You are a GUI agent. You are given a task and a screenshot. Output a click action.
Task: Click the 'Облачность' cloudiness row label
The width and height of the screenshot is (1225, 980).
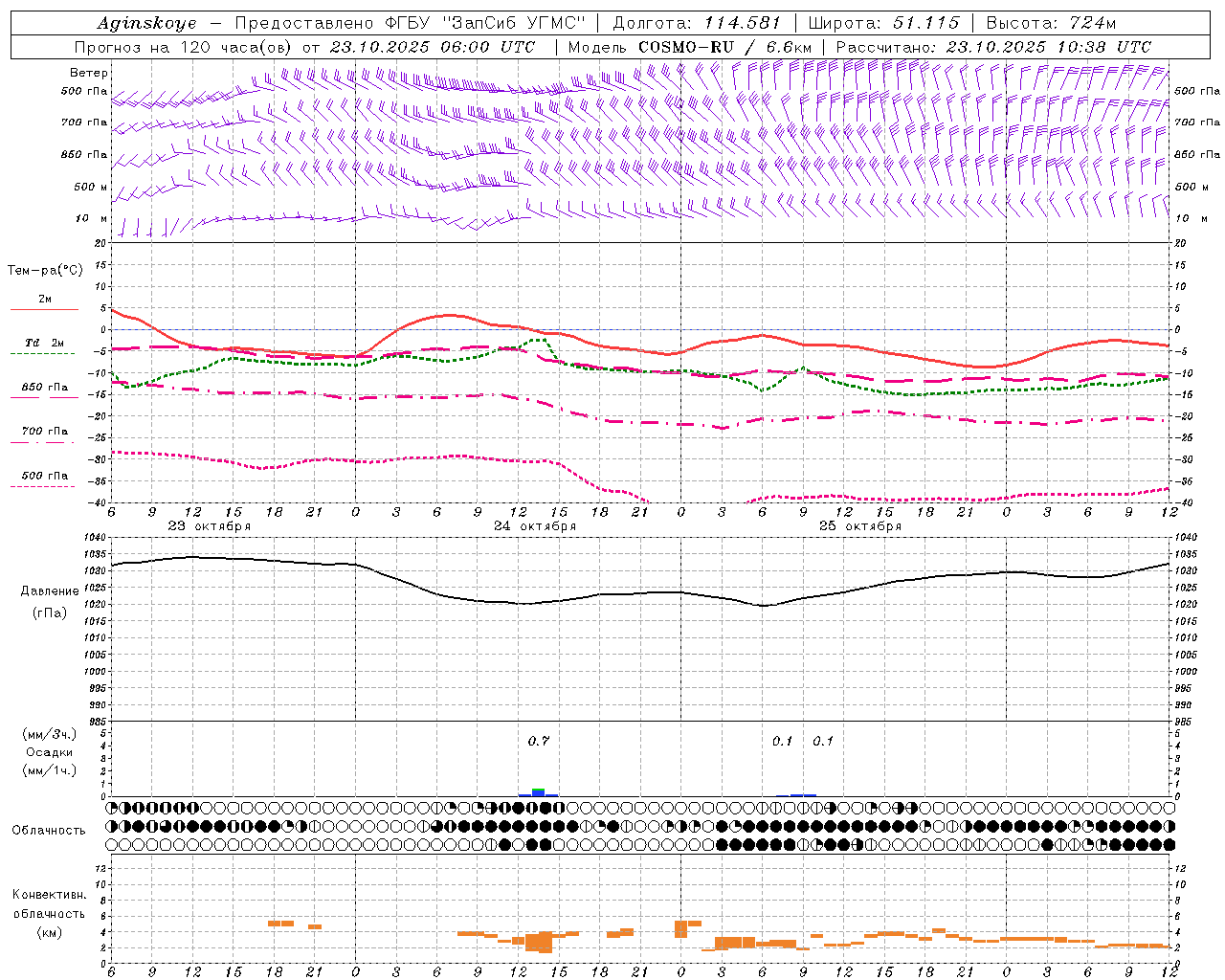[x=49, y=830]
